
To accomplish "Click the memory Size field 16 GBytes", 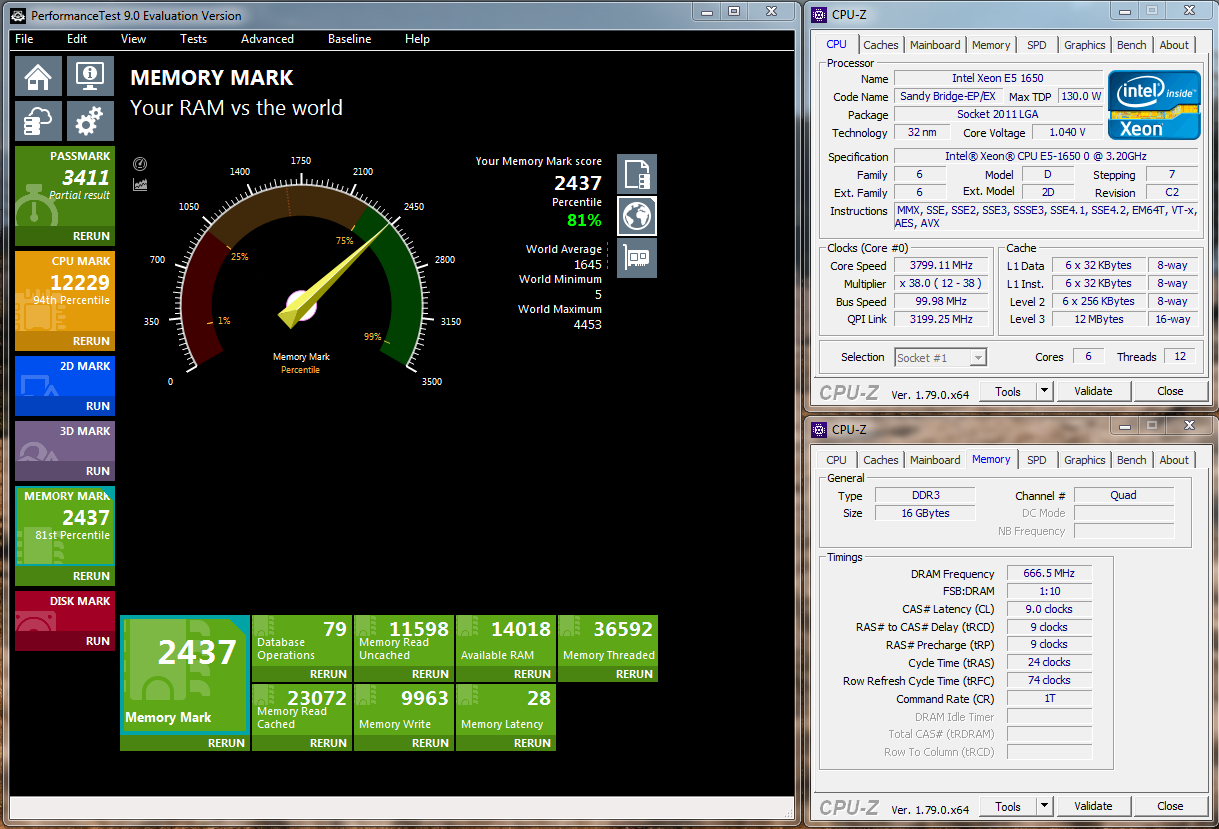I will [x=924, y=513].
